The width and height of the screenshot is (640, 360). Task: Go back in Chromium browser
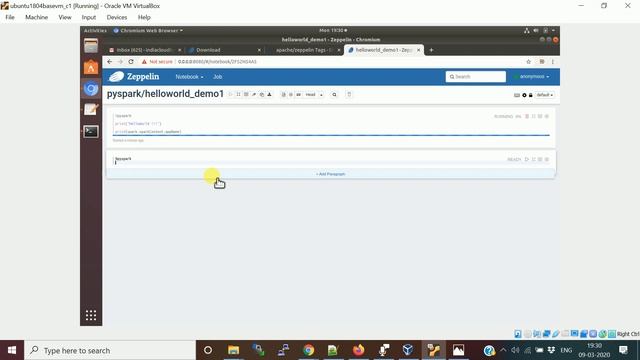(x=109, y=62)
